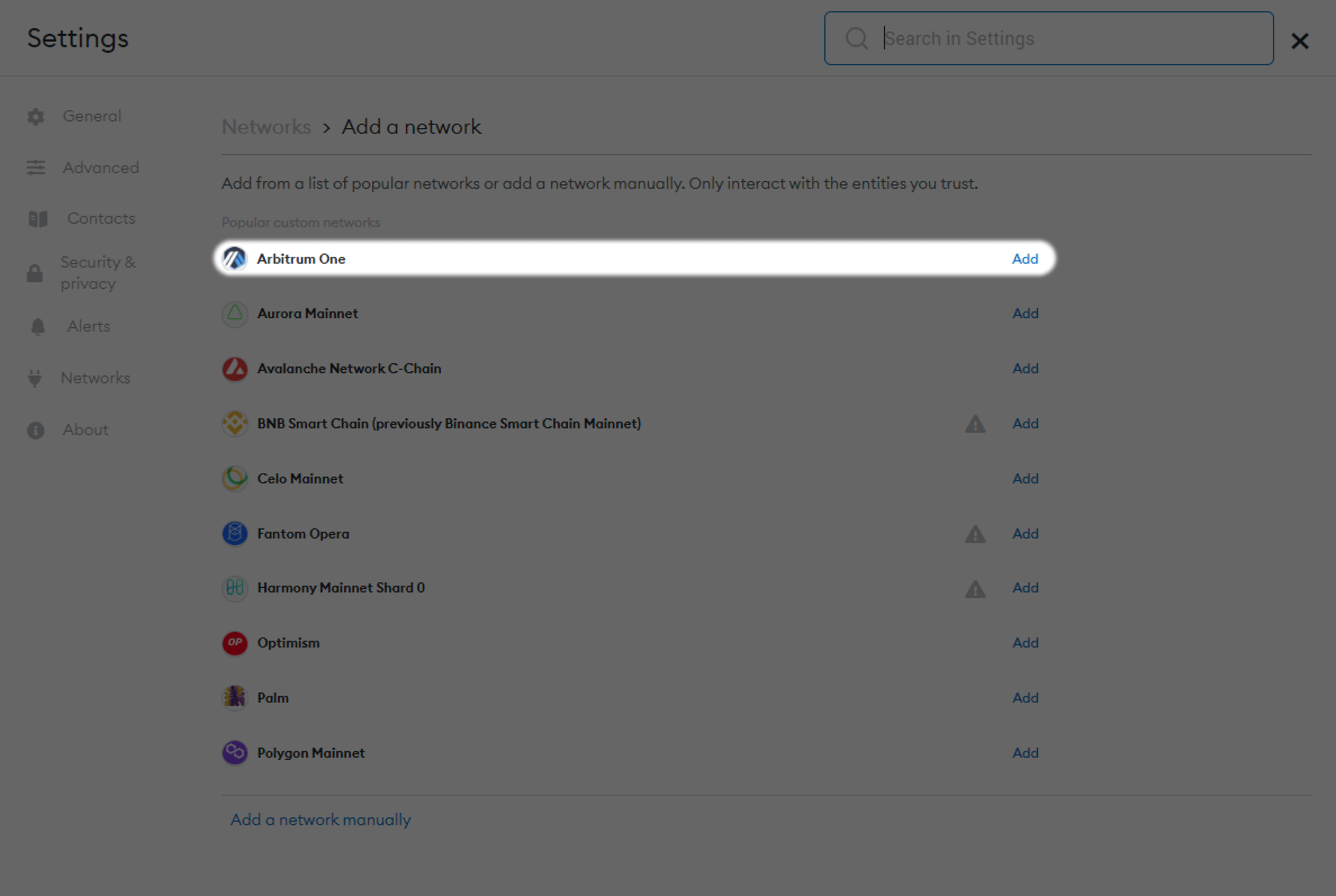Screen dimensions: 1336x896
Task: Click the Avalanche Network C-Chain logo
Action: (x=234, y=369)
